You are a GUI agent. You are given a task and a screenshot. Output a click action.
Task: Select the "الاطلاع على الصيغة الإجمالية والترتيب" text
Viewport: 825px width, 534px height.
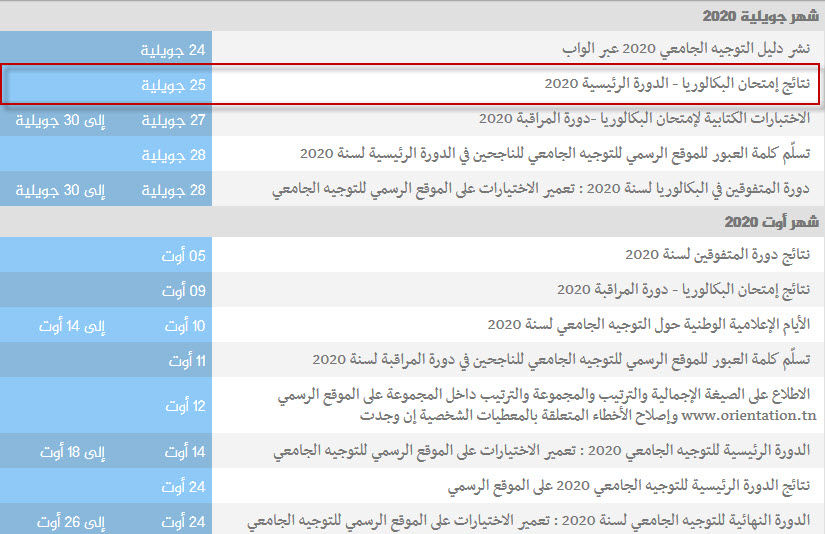(544, 395)
